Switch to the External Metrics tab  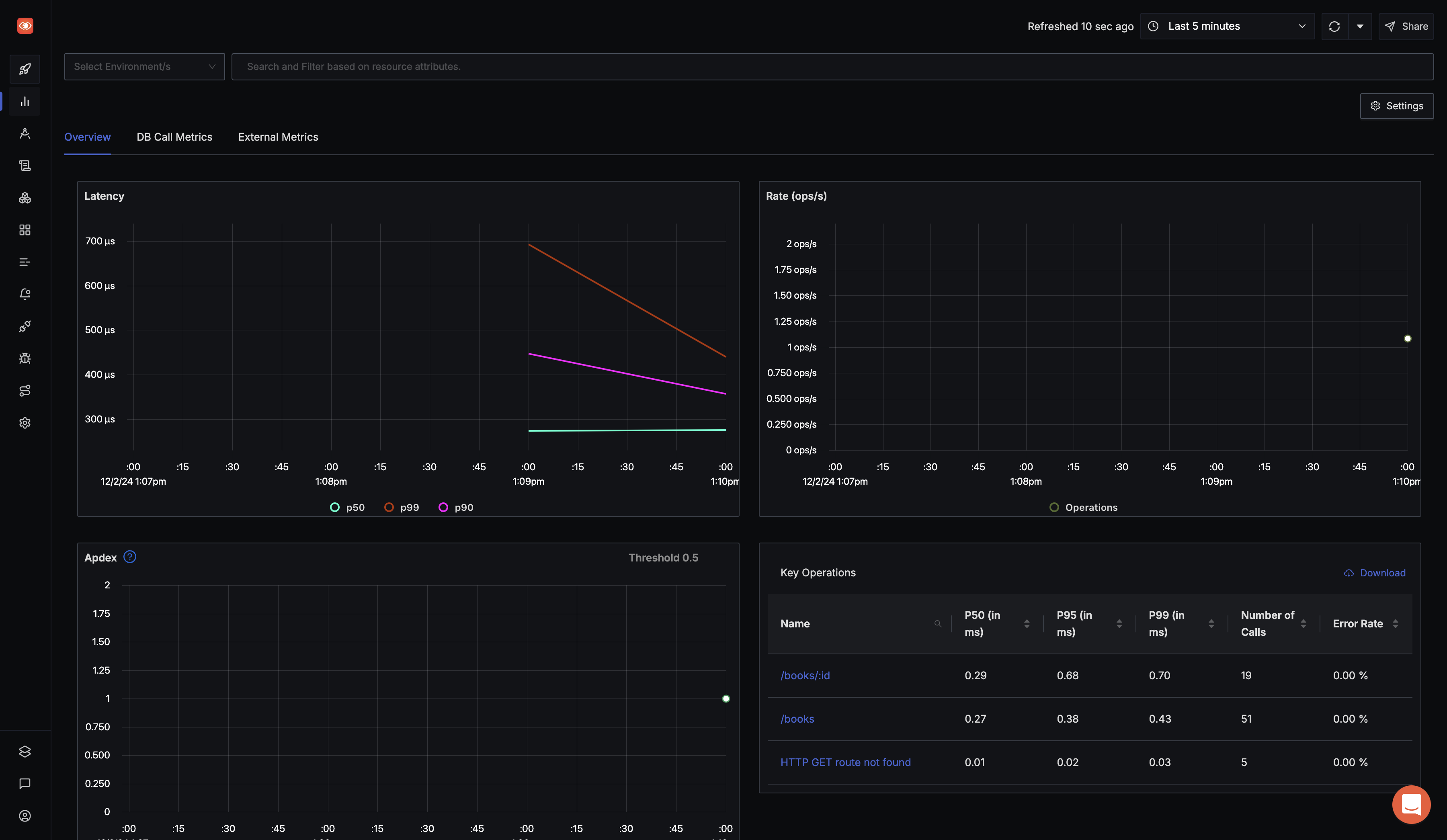click(x=278, y=137)
